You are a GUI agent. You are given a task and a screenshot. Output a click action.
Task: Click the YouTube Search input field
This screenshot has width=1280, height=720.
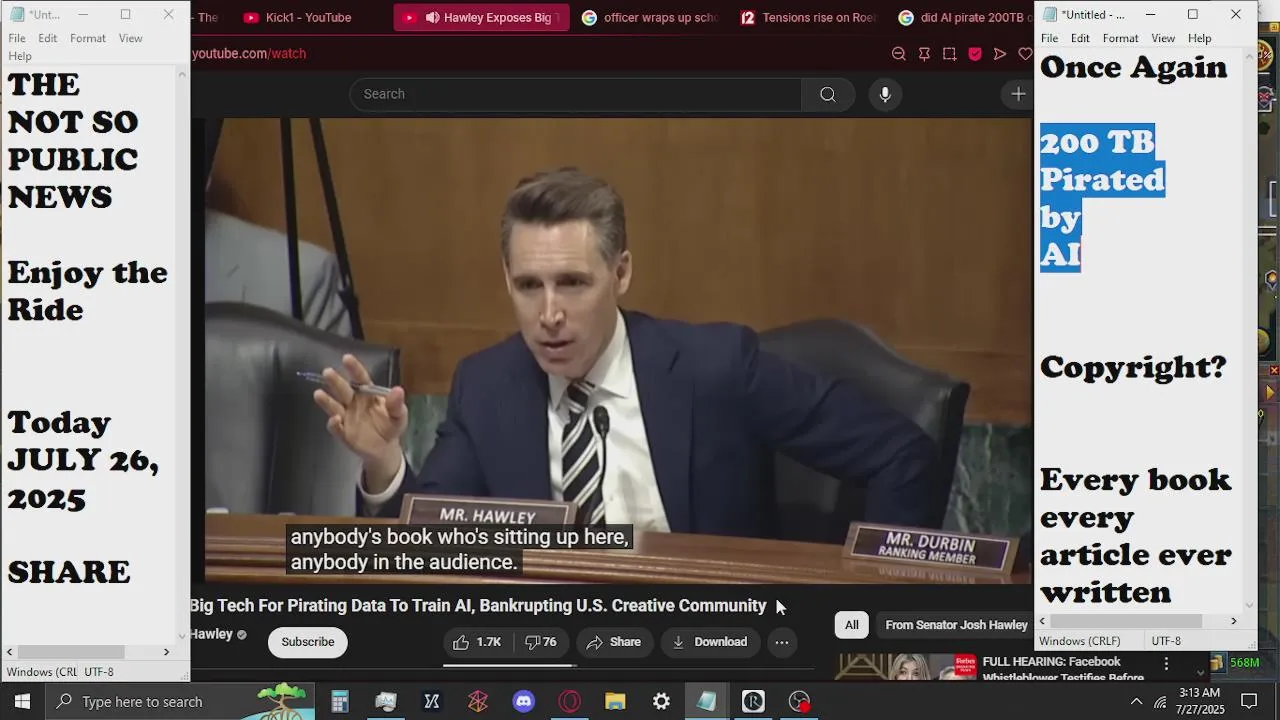tap(576, 94)
